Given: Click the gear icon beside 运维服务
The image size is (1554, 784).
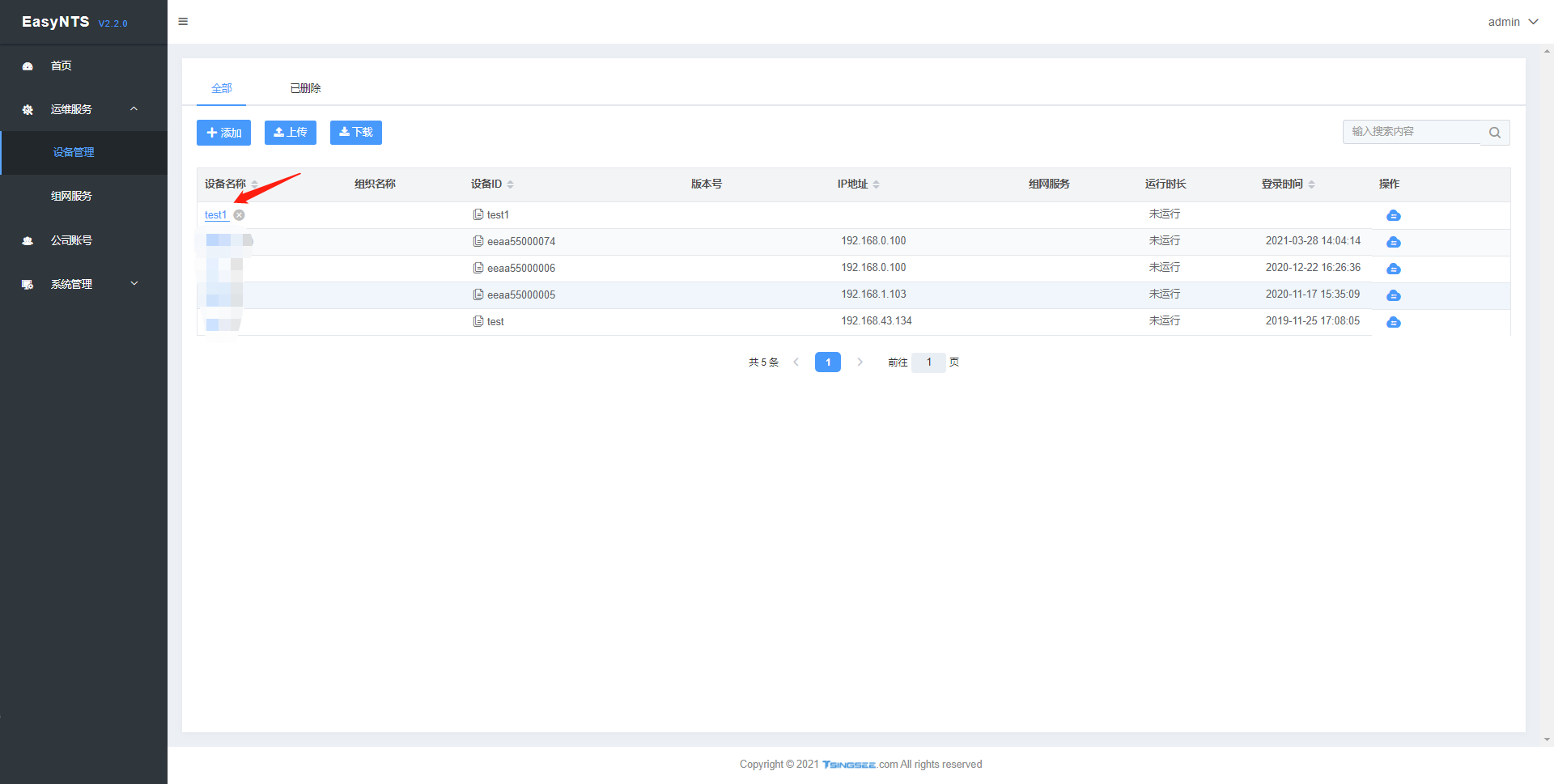Looking at the screenshot, I should click(x=28, y=110).
